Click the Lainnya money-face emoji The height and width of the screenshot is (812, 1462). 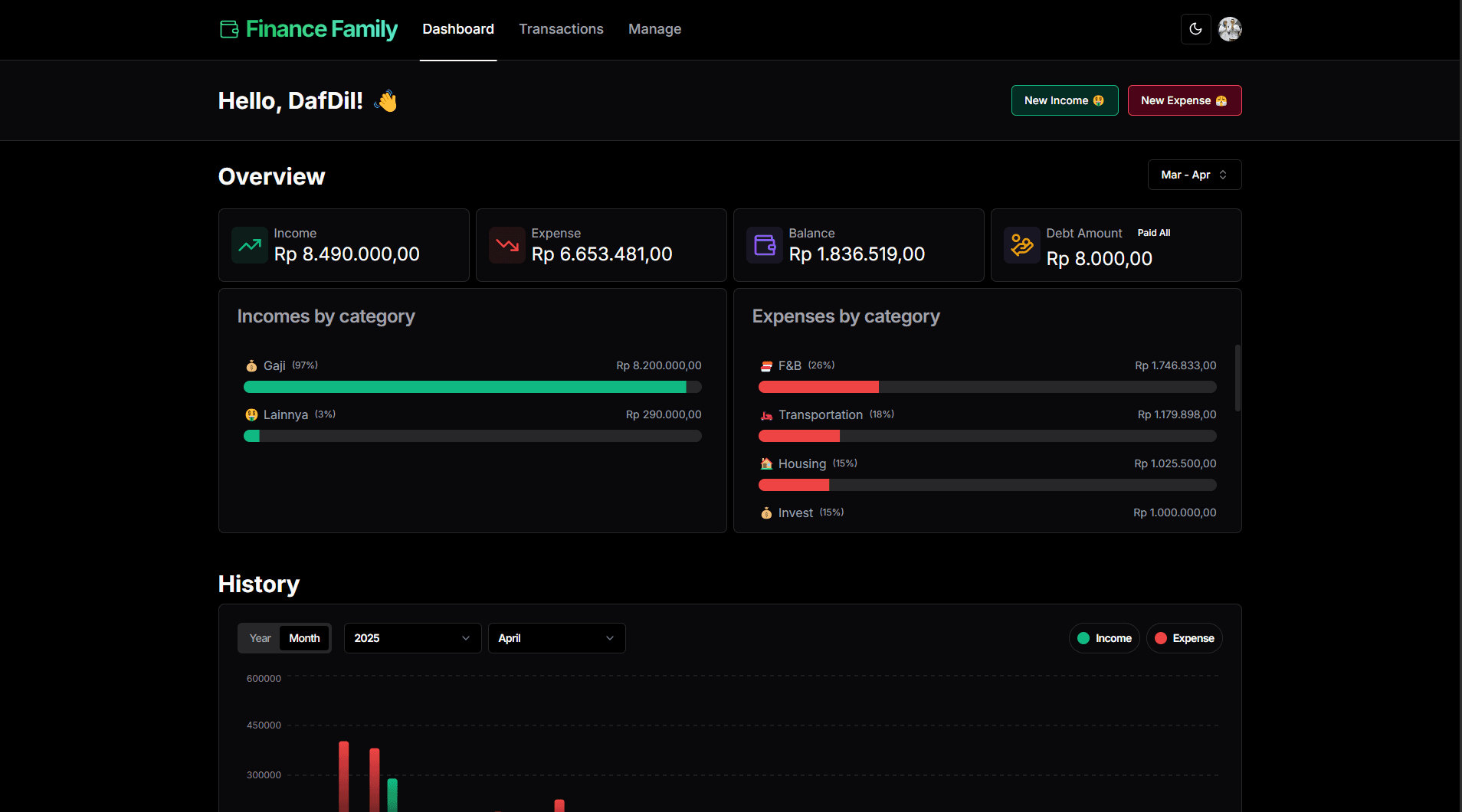(x=251, y=415)
